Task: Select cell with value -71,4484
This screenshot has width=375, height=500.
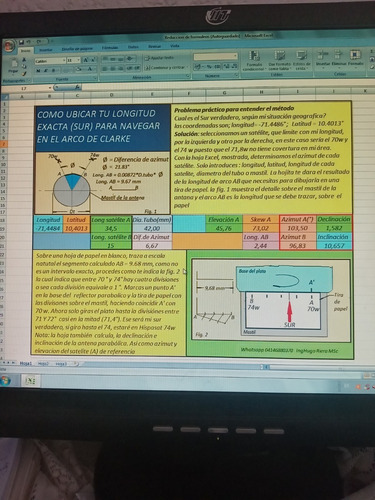Action: click(48, 228)
